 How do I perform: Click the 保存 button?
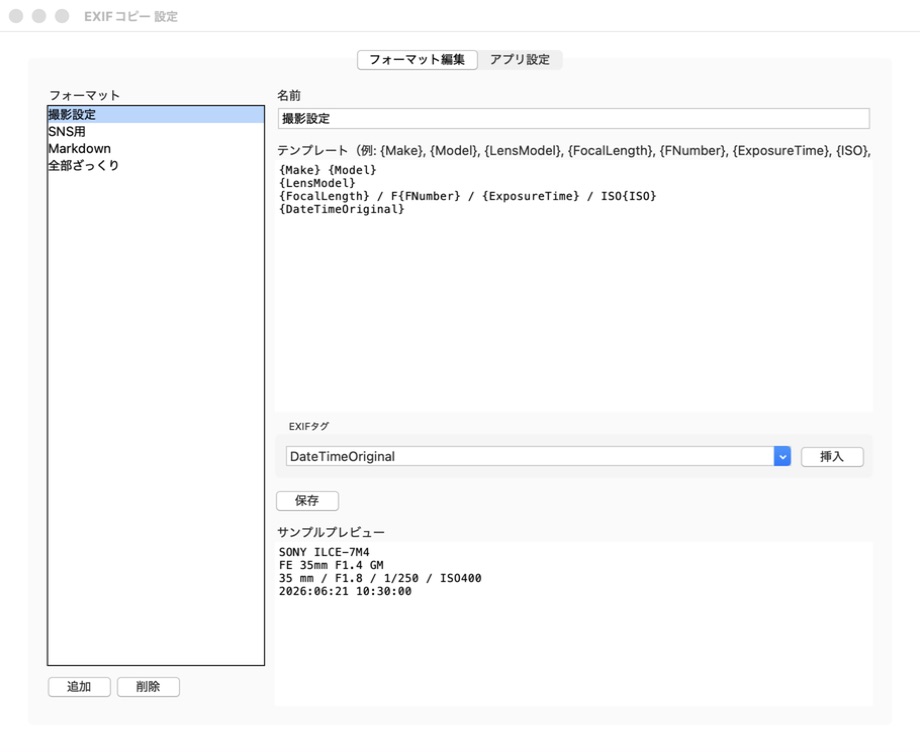pos(307,501)
